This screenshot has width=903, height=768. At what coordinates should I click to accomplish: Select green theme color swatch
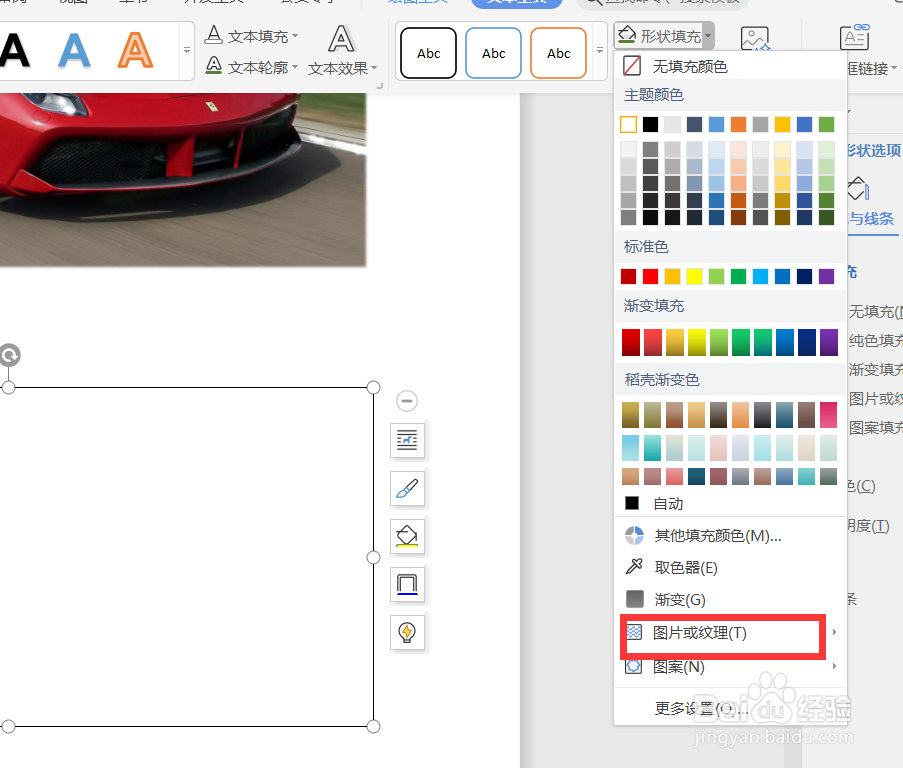[826, 124]
